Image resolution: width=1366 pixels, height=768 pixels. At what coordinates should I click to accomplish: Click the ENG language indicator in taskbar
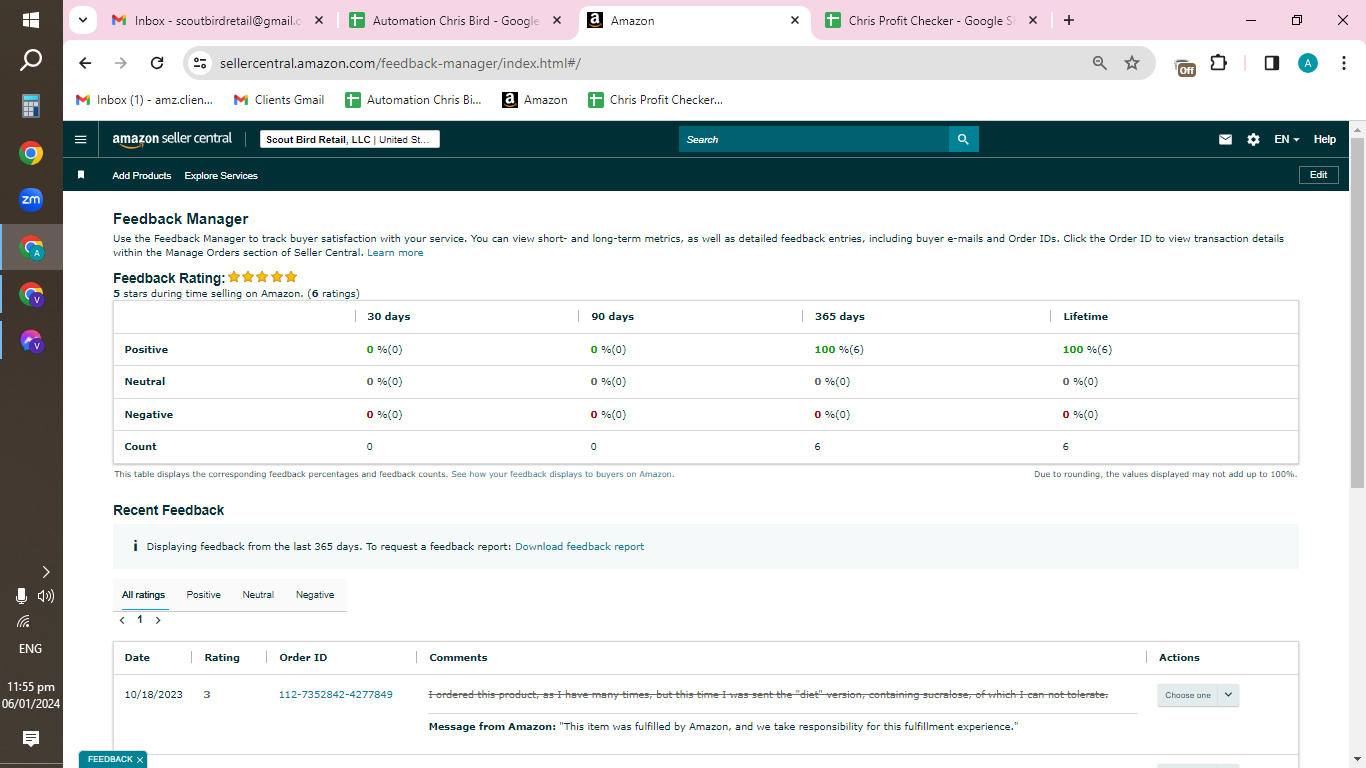[x=31, y=649]
